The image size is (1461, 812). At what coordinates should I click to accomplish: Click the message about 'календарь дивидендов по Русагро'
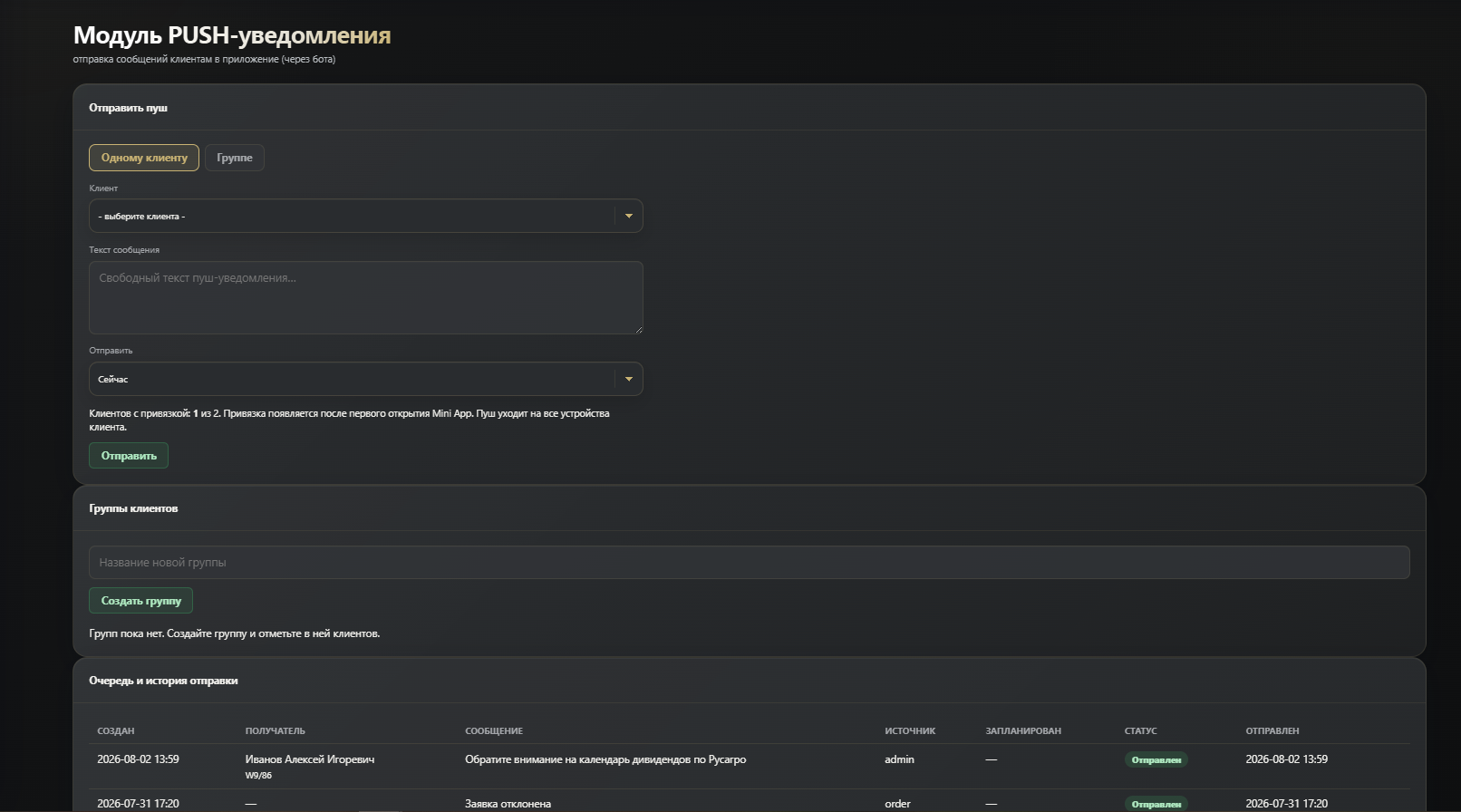click(x=605, y=759)
